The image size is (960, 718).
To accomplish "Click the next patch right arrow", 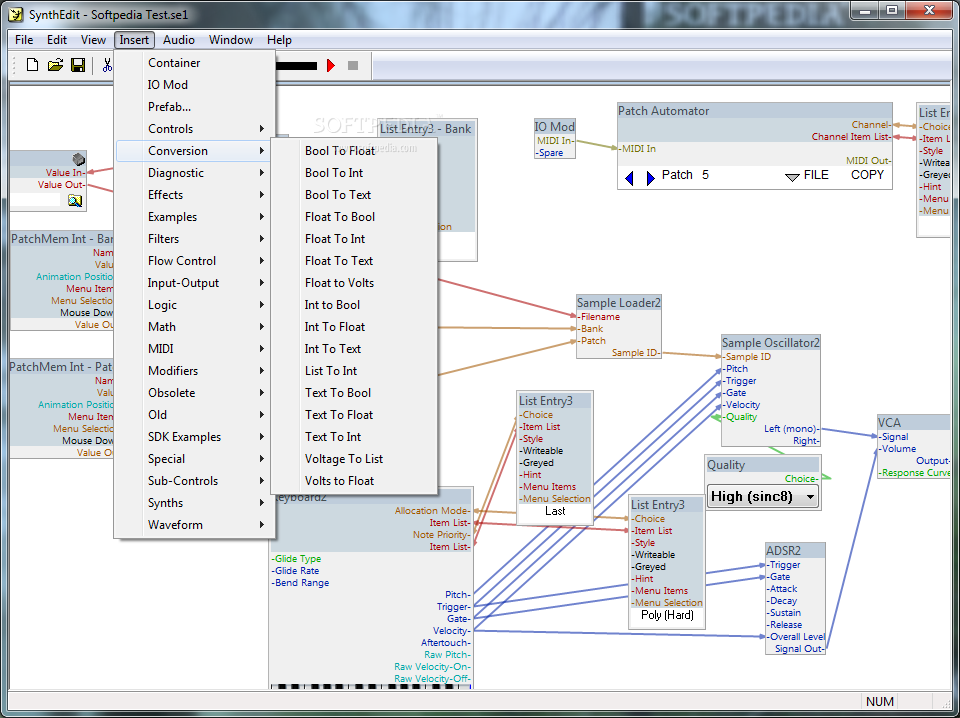I will click(x=650, y=178).
